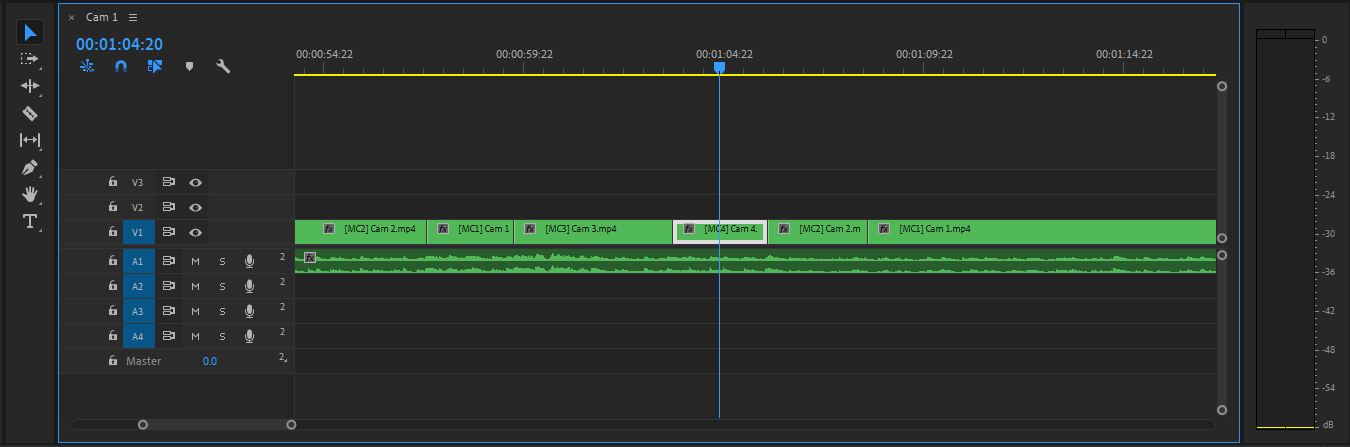Toggle Snap magnet in timeline
This screenshot has height=447, width=1350.
coord(121,66)
